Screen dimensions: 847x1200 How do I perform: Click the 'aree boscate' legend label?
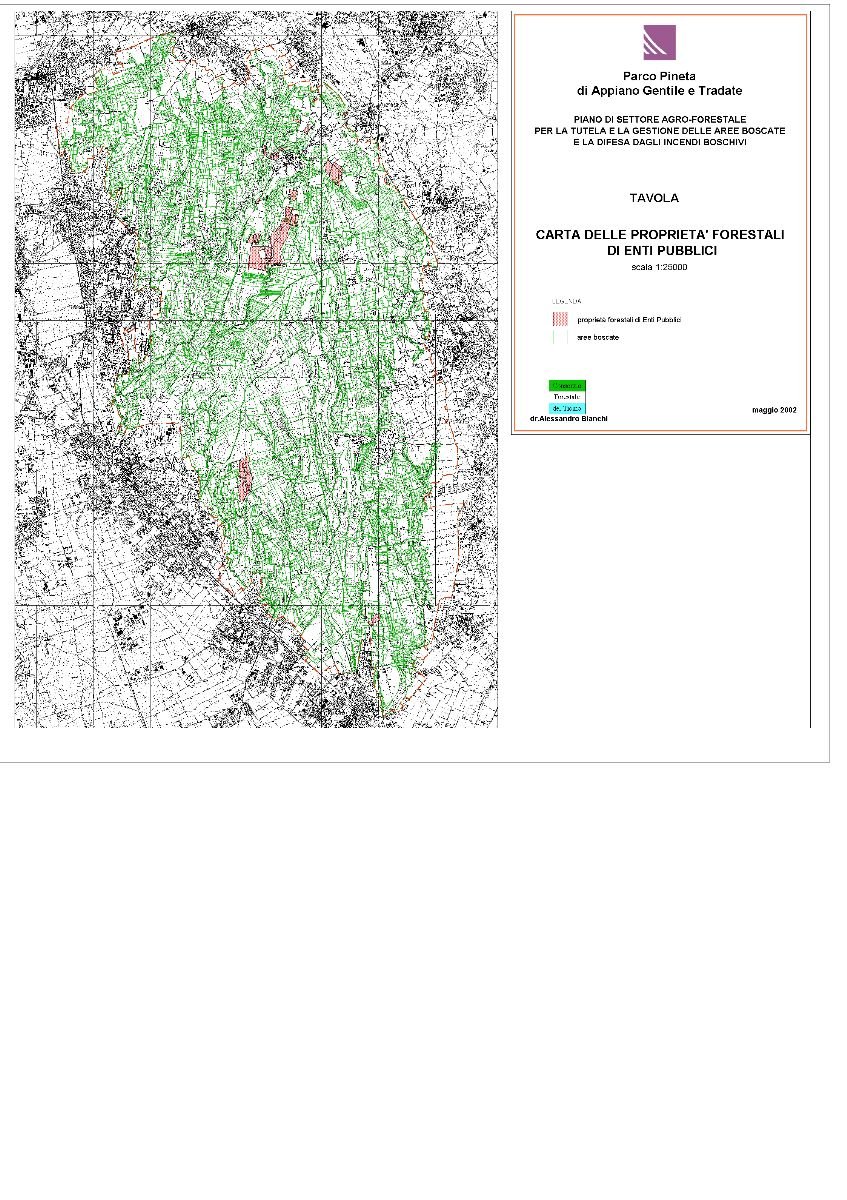click(x=598, y=338)
